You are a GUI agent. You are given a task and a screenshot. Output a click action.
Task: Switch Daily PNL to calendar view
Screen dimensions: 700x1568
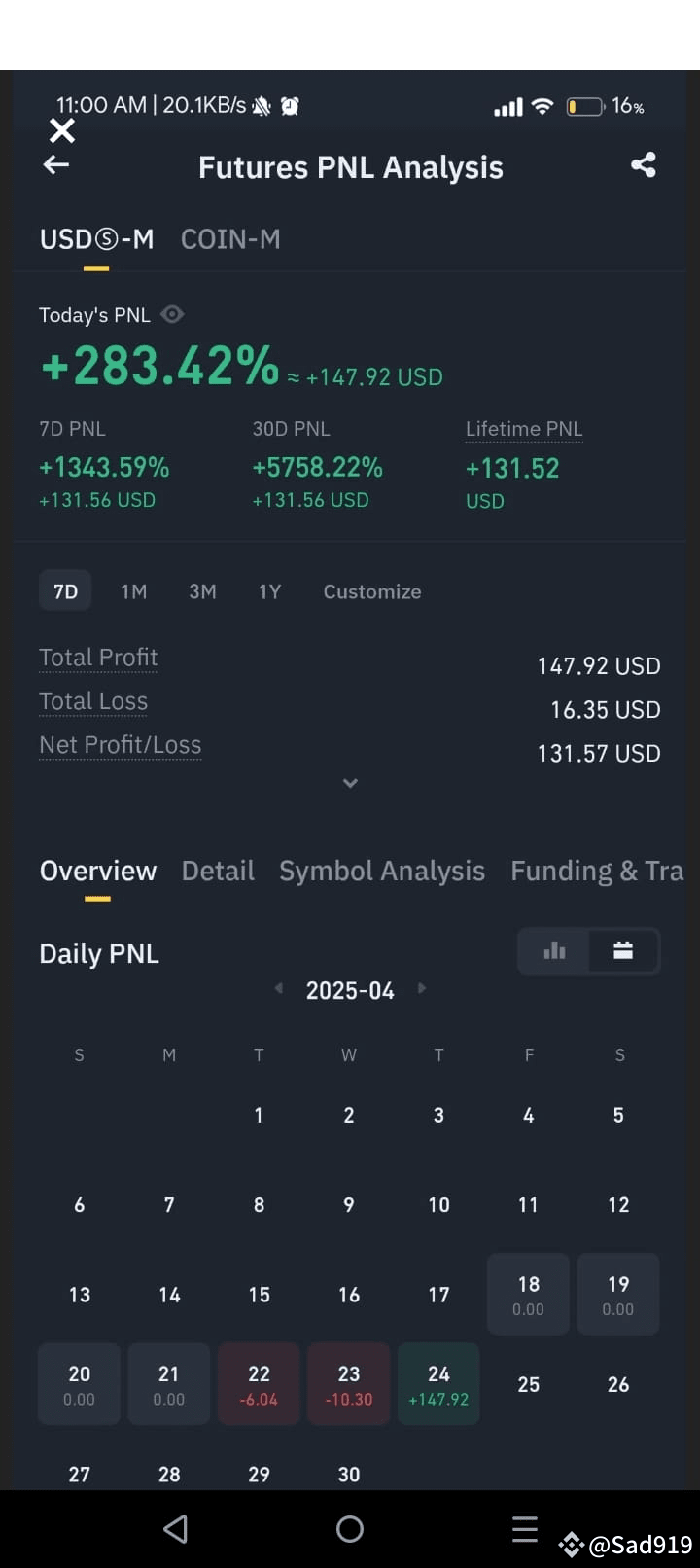click(623, 950)
